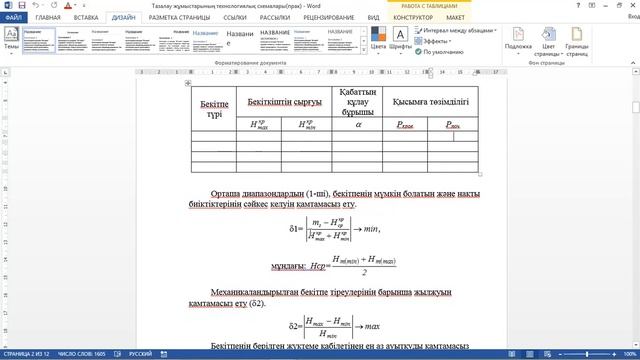
Task: Open ribbon display options
Action: tap(592, 5)
